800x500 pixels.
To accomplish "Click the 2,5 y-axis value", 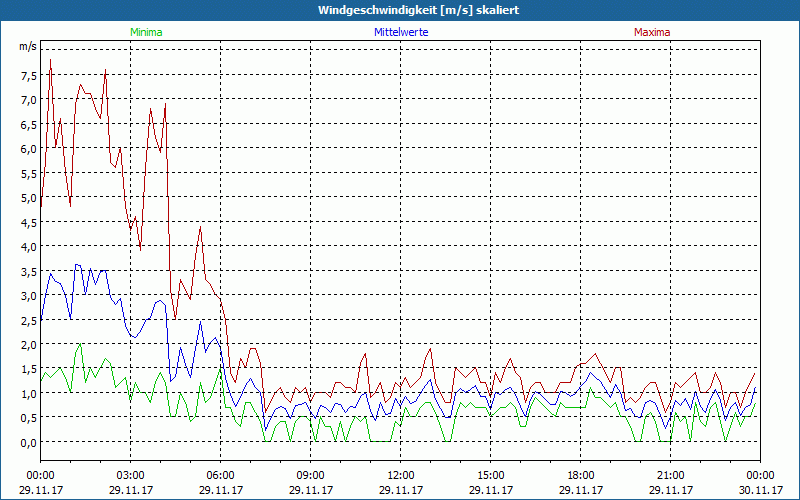I will [x=29, y=321].
